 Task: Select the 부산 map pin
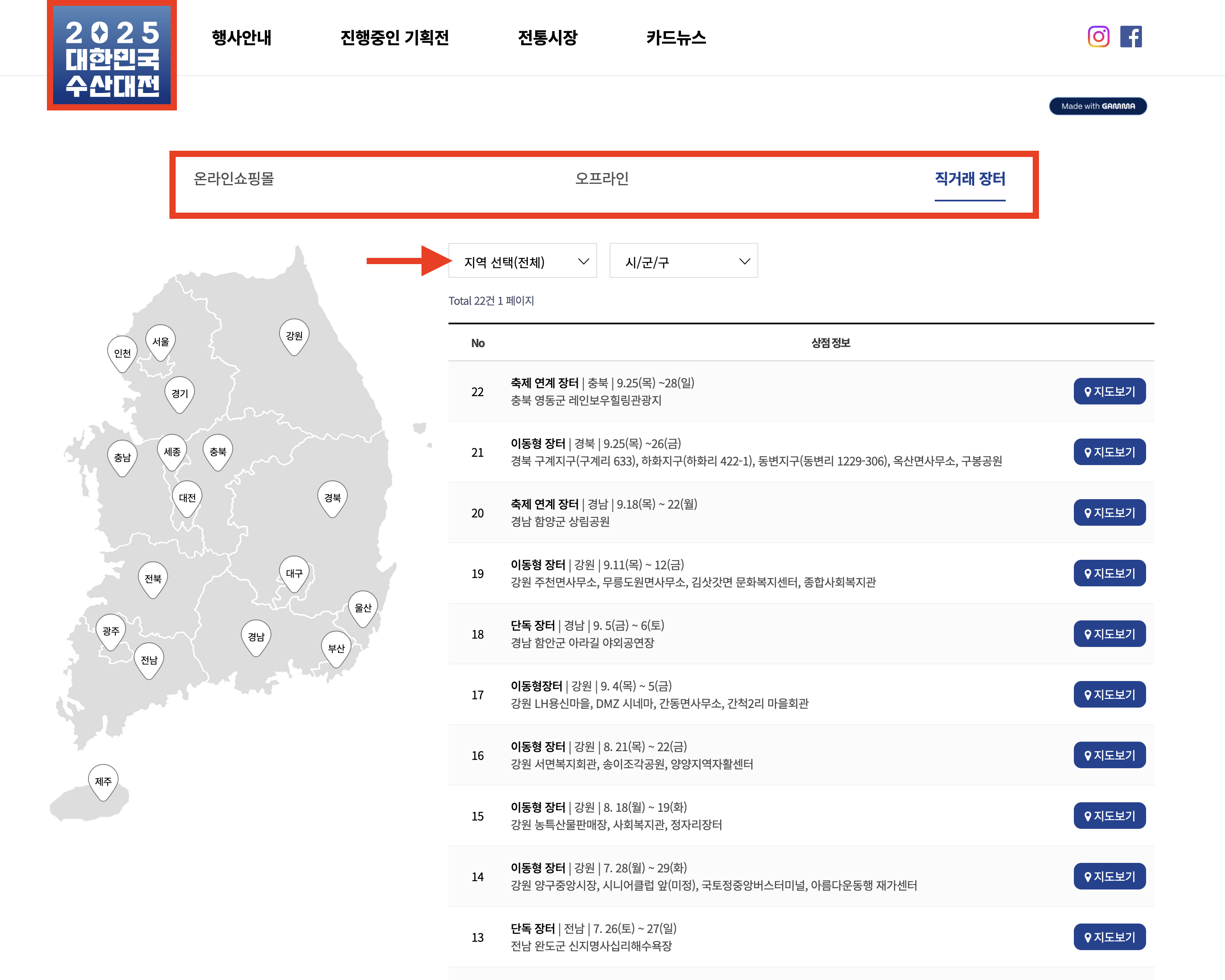(336, 648)
